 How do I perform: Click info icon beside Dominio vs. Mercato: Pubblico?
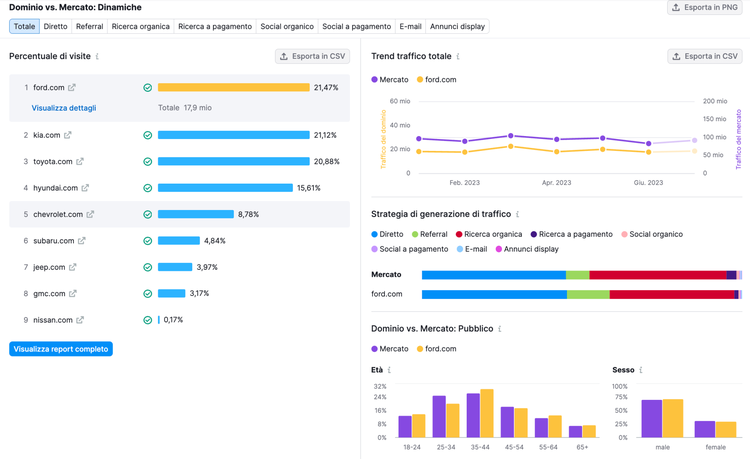499,329
